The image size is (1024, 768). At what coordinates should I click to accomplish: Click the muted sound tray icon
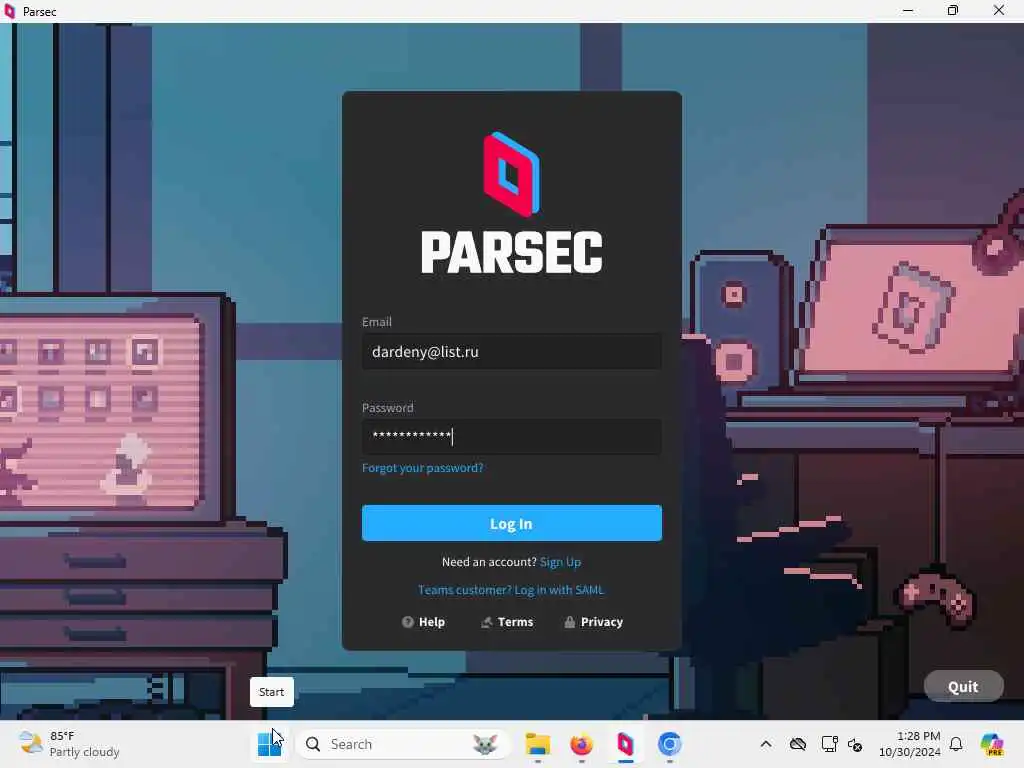pos(855,744)
